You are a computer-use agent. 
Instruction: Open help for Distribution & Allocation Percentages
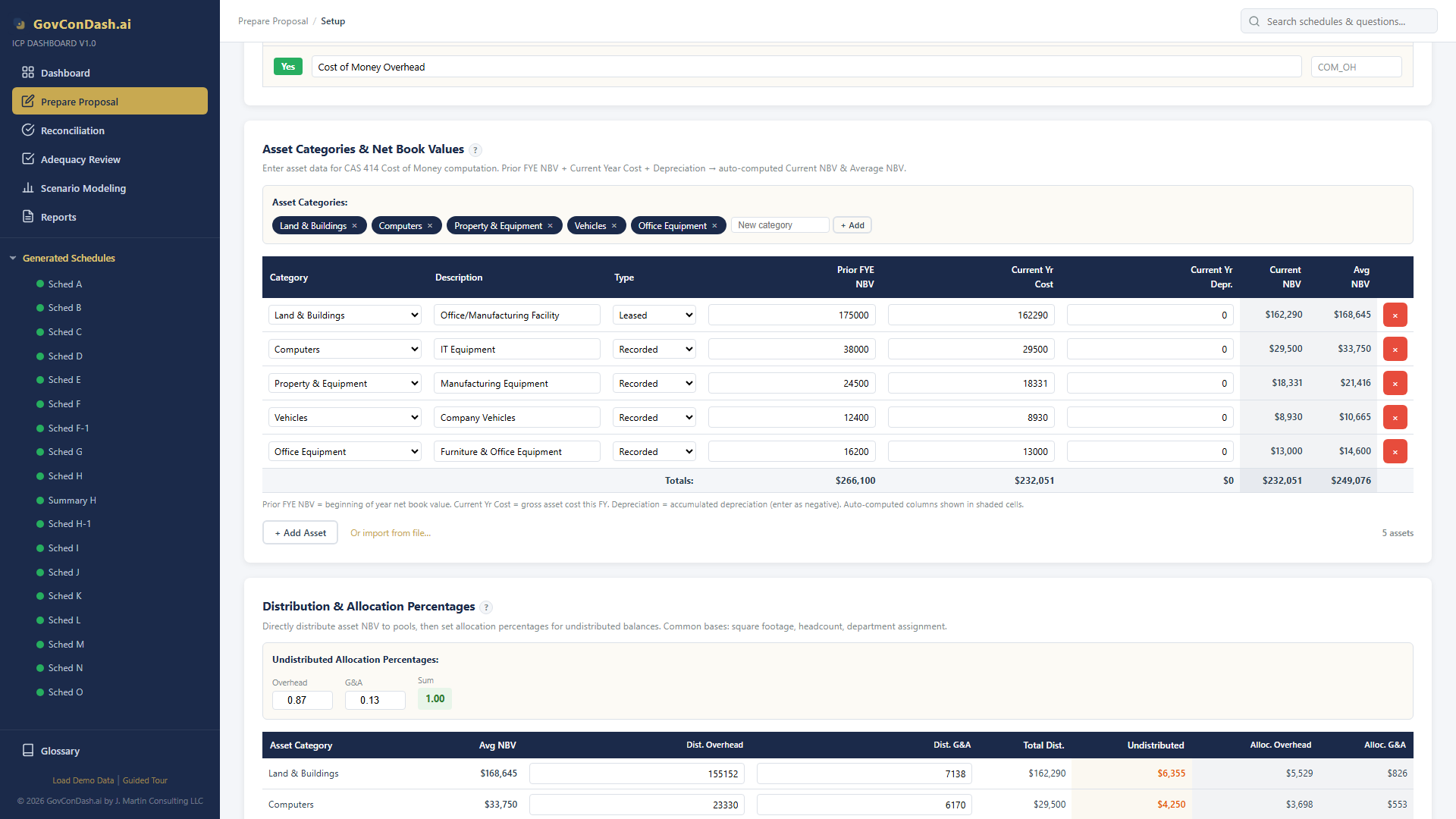486,607
